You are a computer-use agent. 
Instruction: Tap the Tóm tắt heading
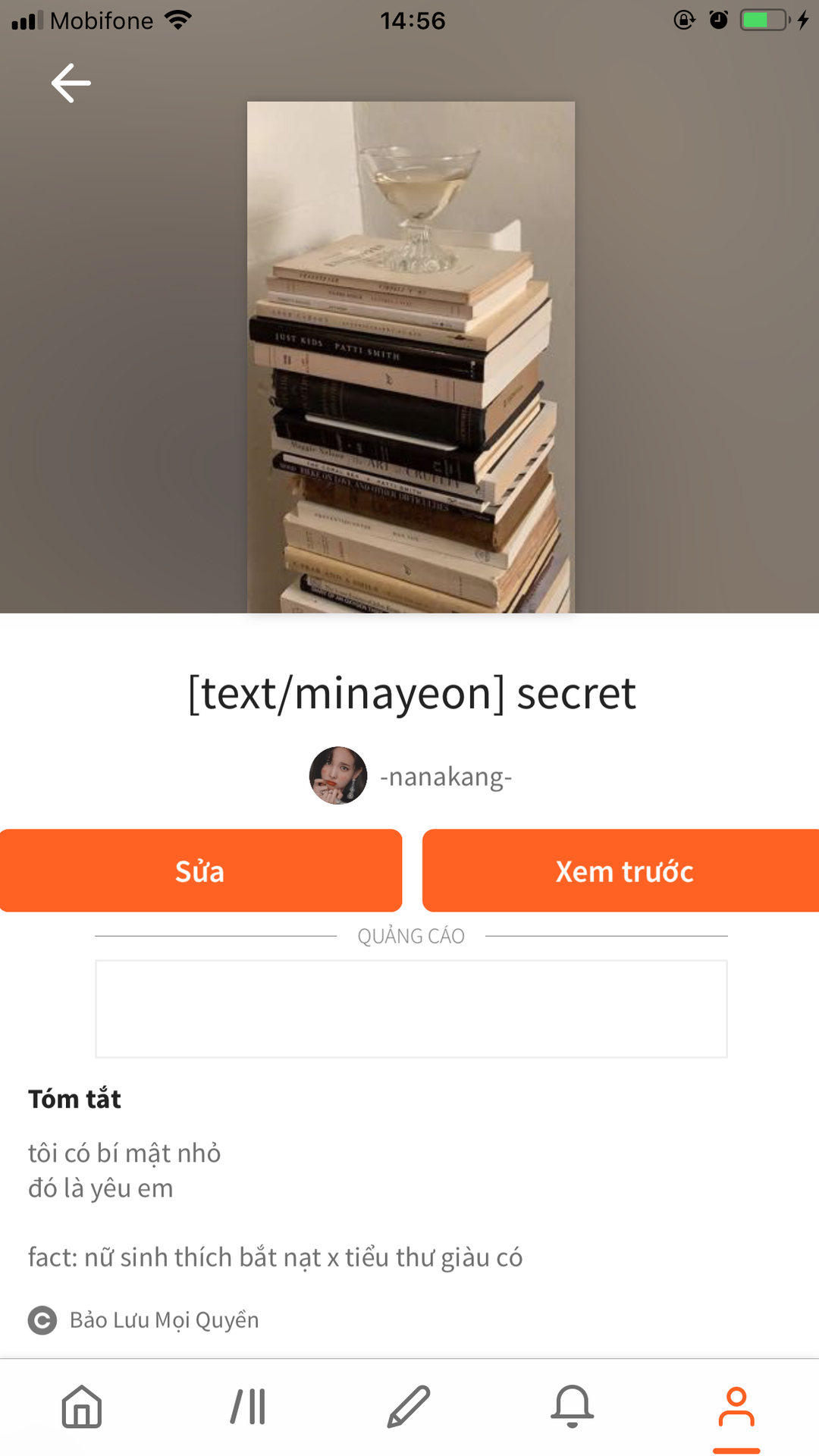(74, 1099)
